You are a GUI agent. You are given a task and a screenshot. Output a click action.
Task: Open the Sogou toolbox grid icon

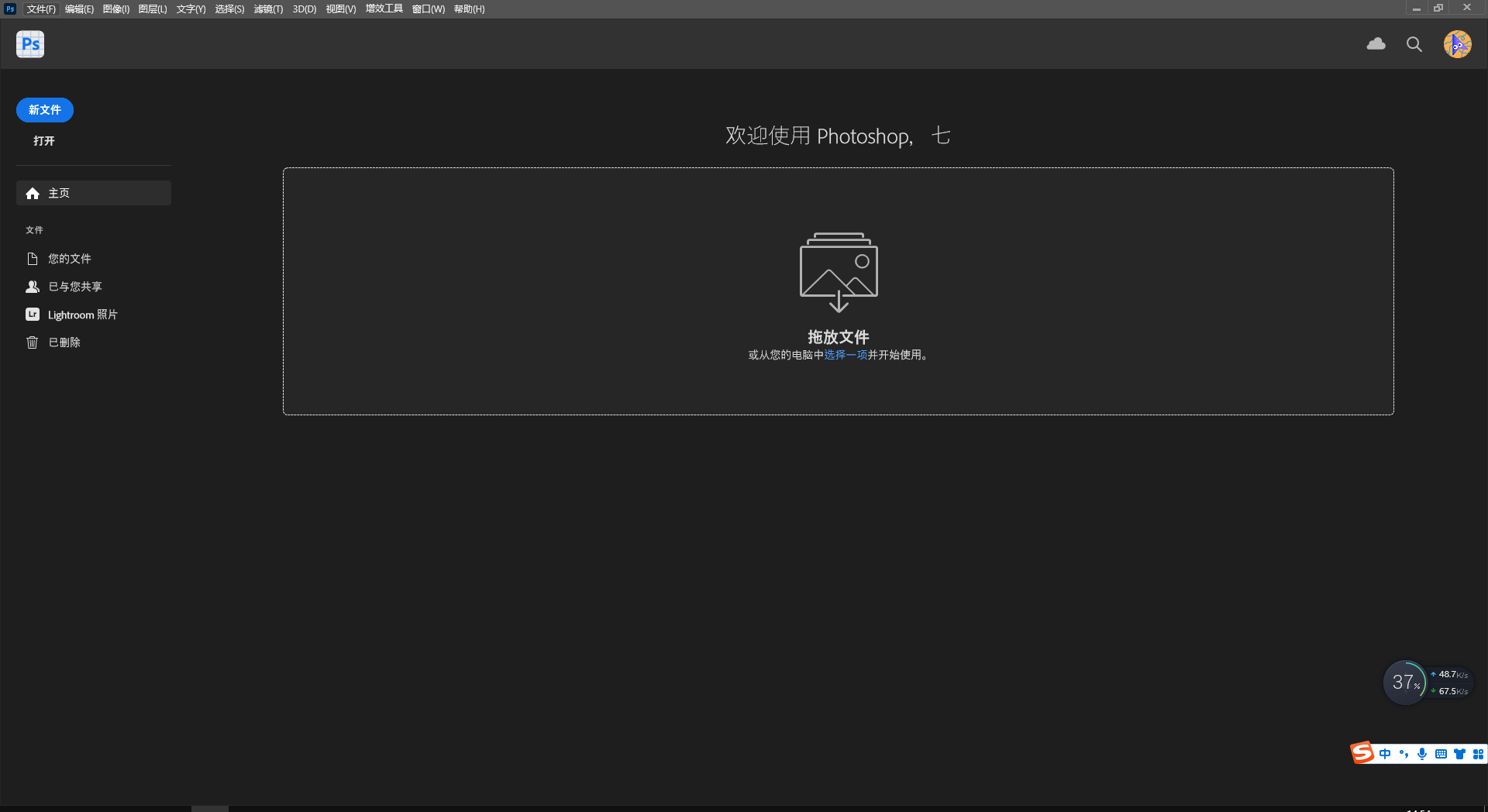pyautogui.click(x=1478, y=754)
